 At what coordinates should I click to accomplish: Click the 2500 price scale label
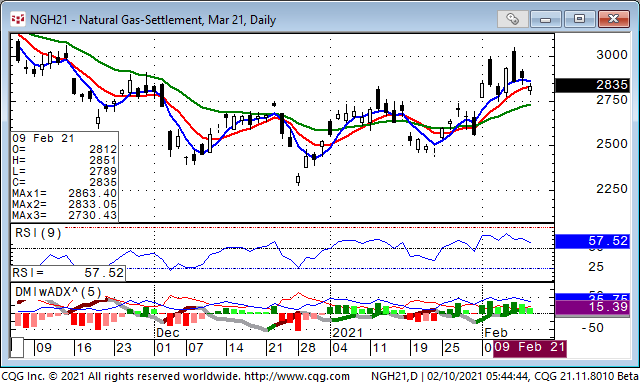611,144
